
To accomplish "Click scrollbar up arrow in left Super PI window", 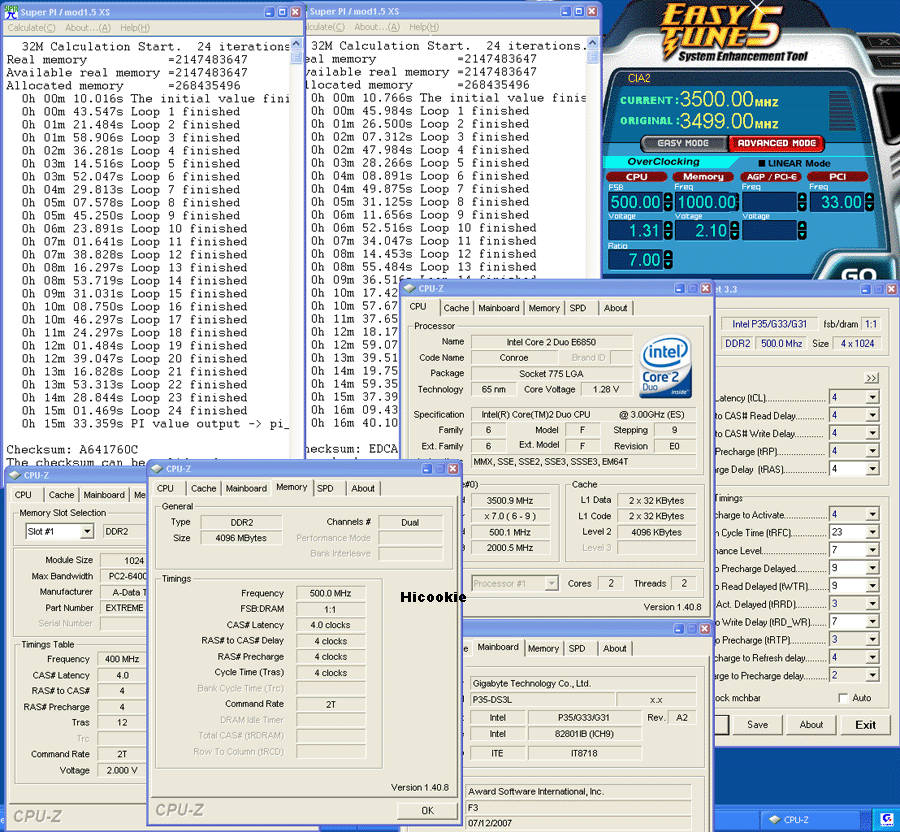I will click(296, 44).
